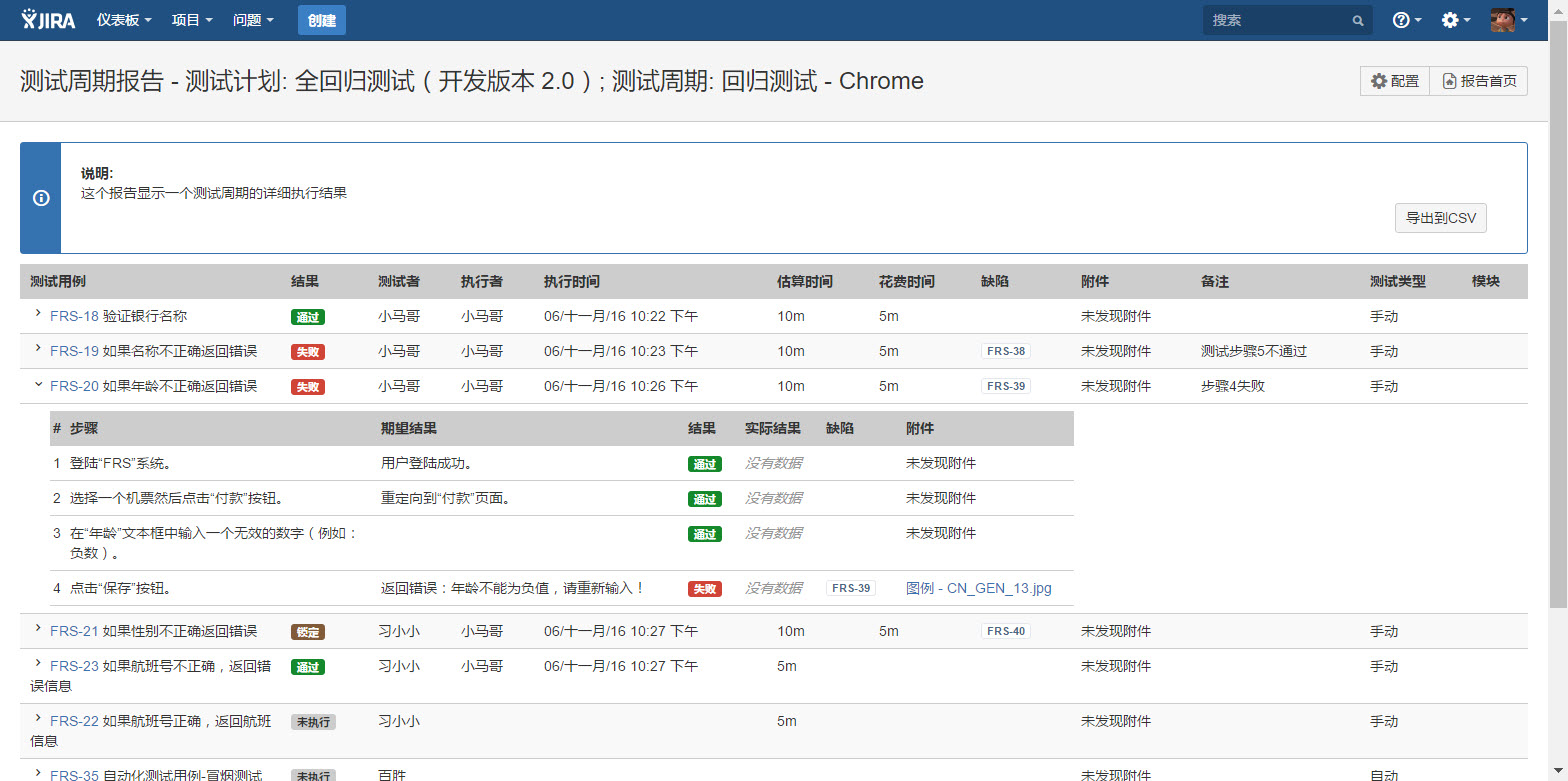Click the 测试类型 column header
This screenshot has height=781, width=1568.
tap(1398, 282)
